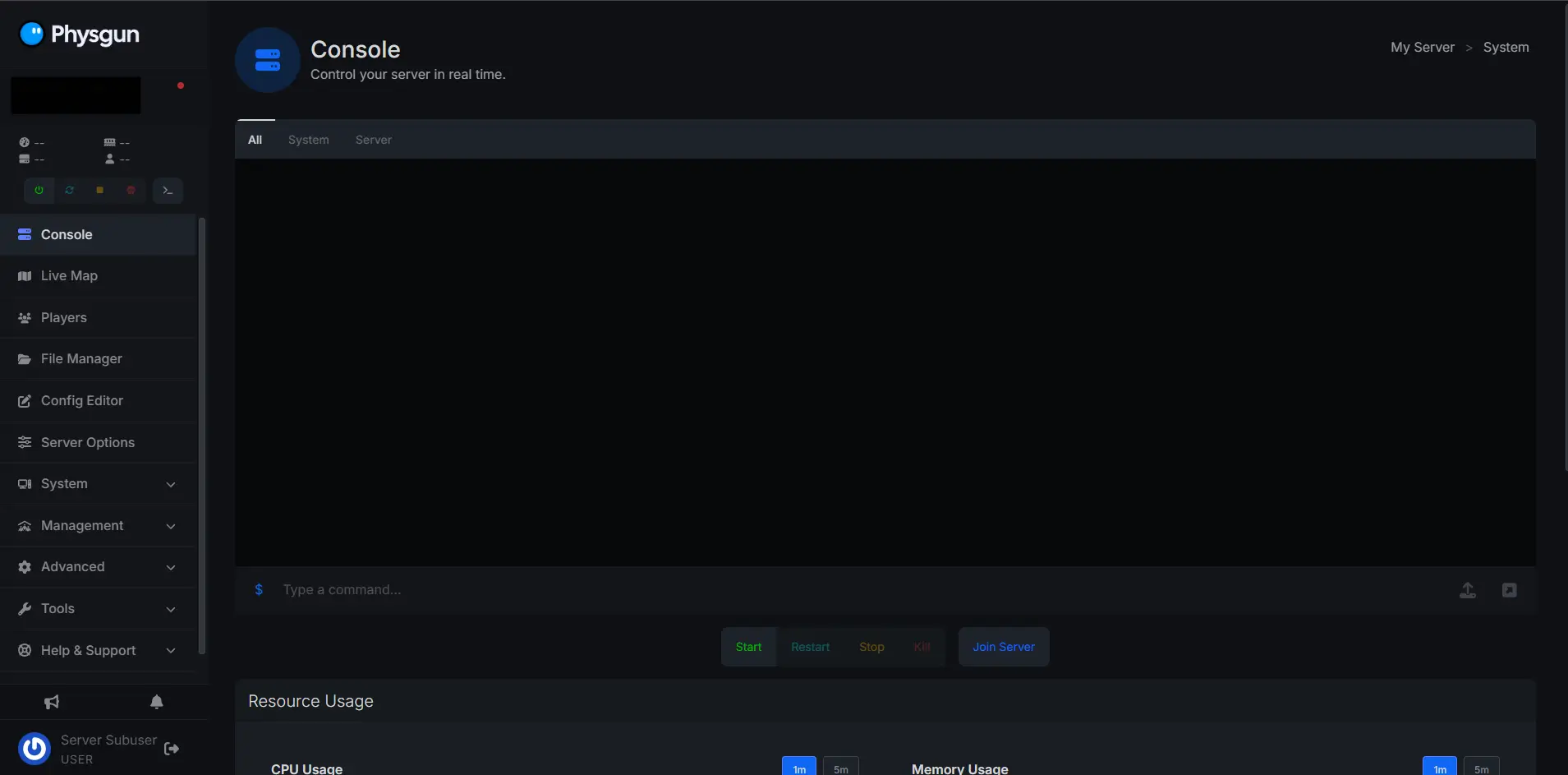Switch to the System console tab
The image size is (1568, 775).
point(308,140)
